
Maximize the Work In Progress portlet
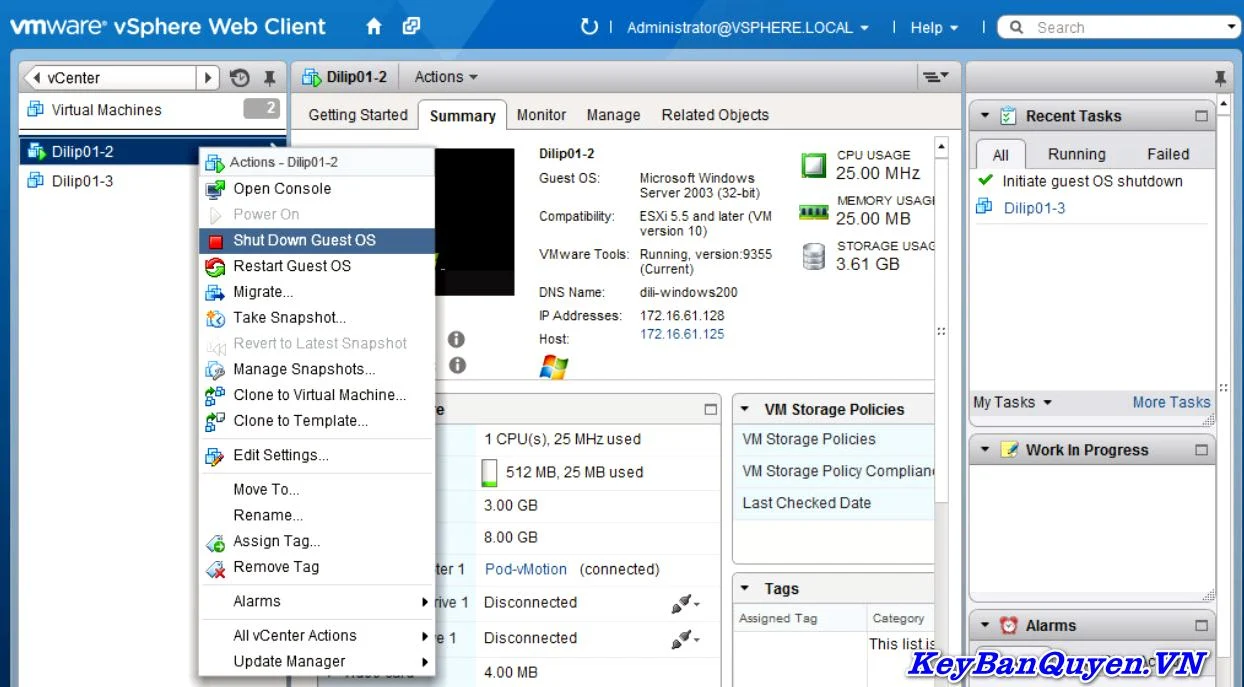(x=1201, y=450)
